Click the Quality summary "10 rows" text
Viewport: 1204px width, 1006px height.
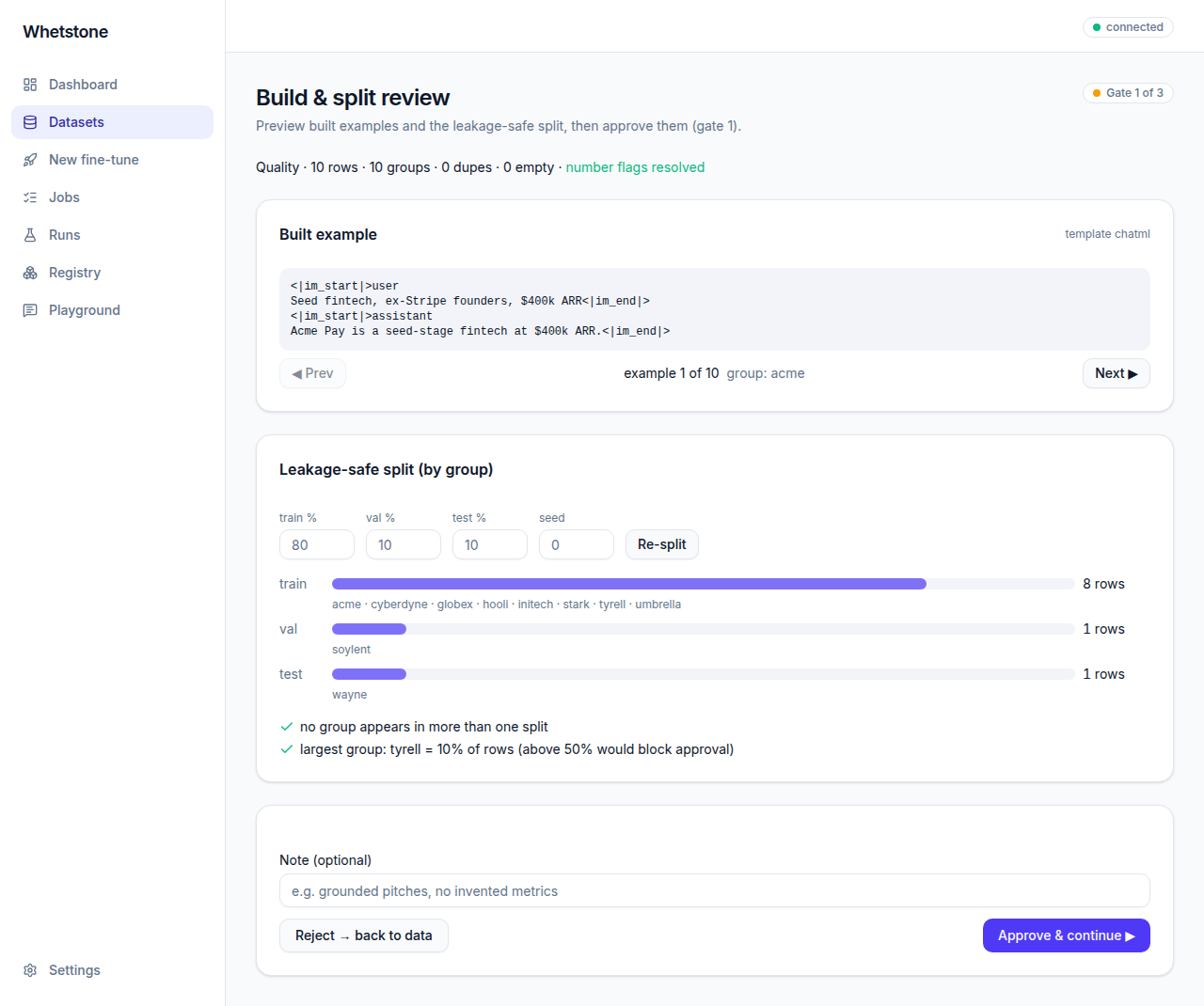pos(334,167)
